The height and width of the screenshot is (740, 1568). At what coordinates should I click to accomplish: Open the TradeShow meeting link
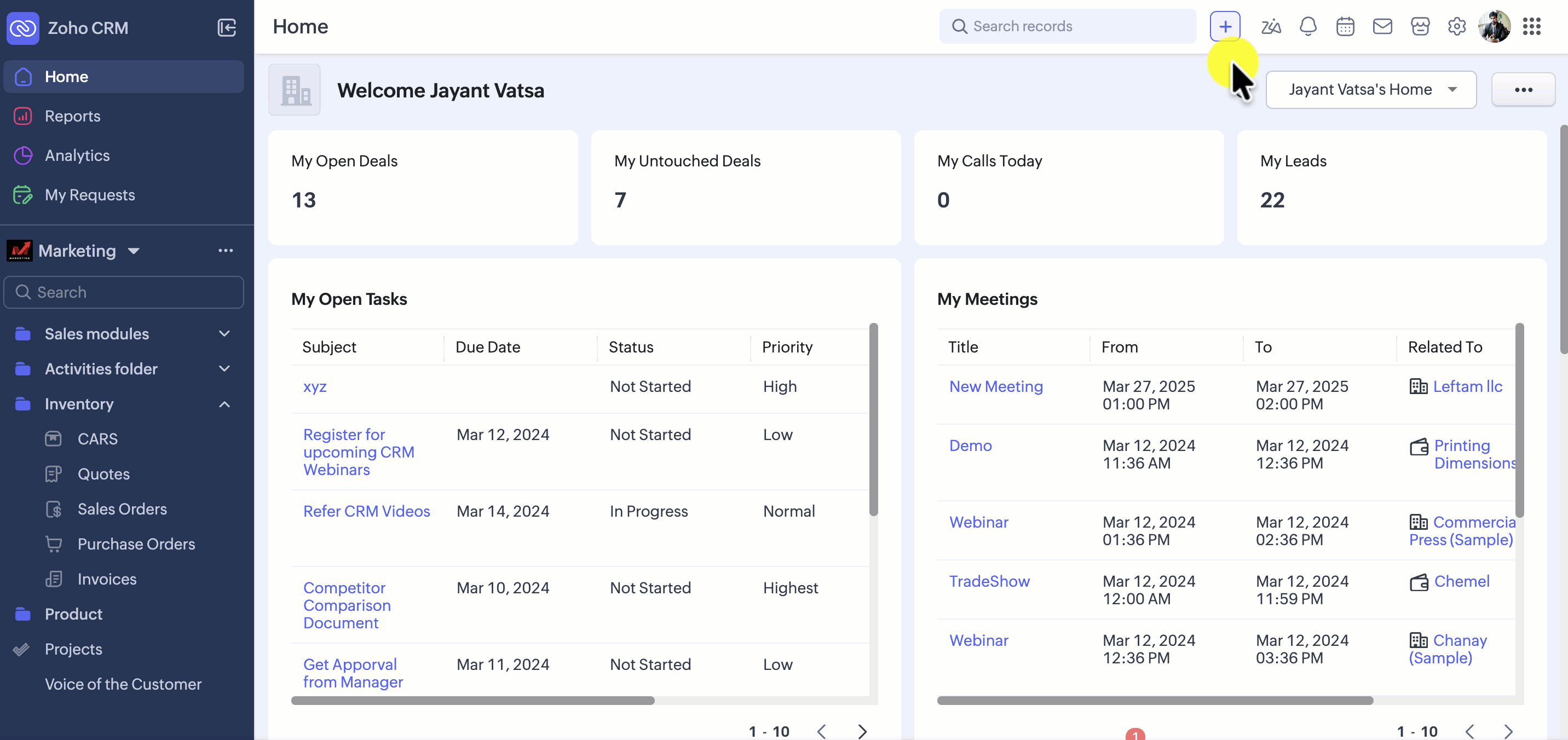pos(989,581)
